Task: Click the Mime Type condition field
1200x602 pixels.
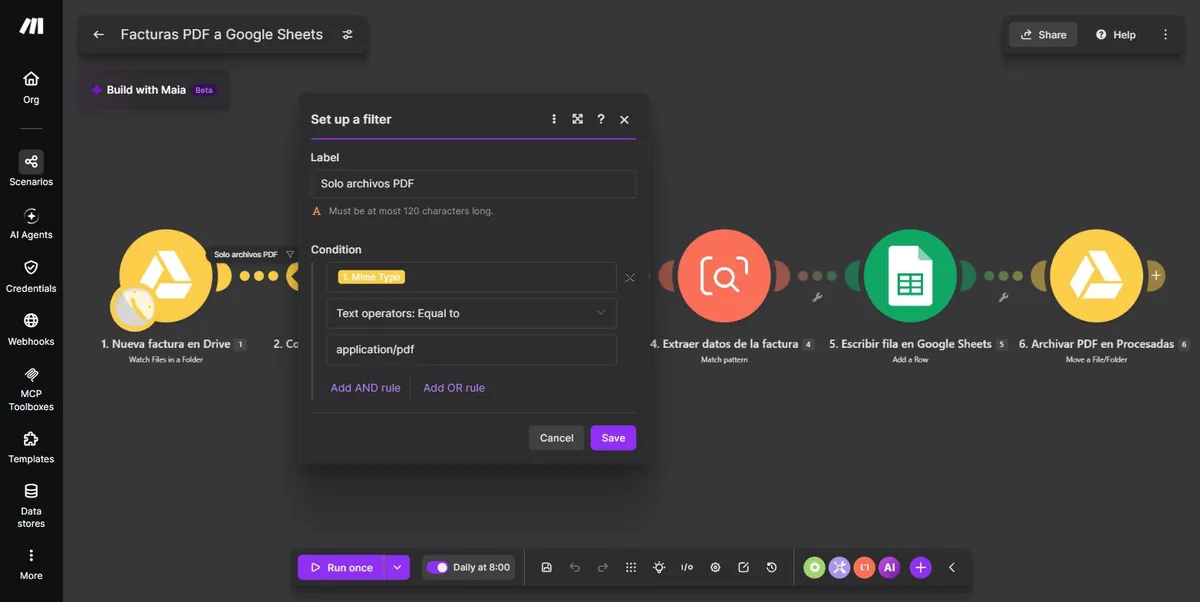Action: [x=471, y=277]
